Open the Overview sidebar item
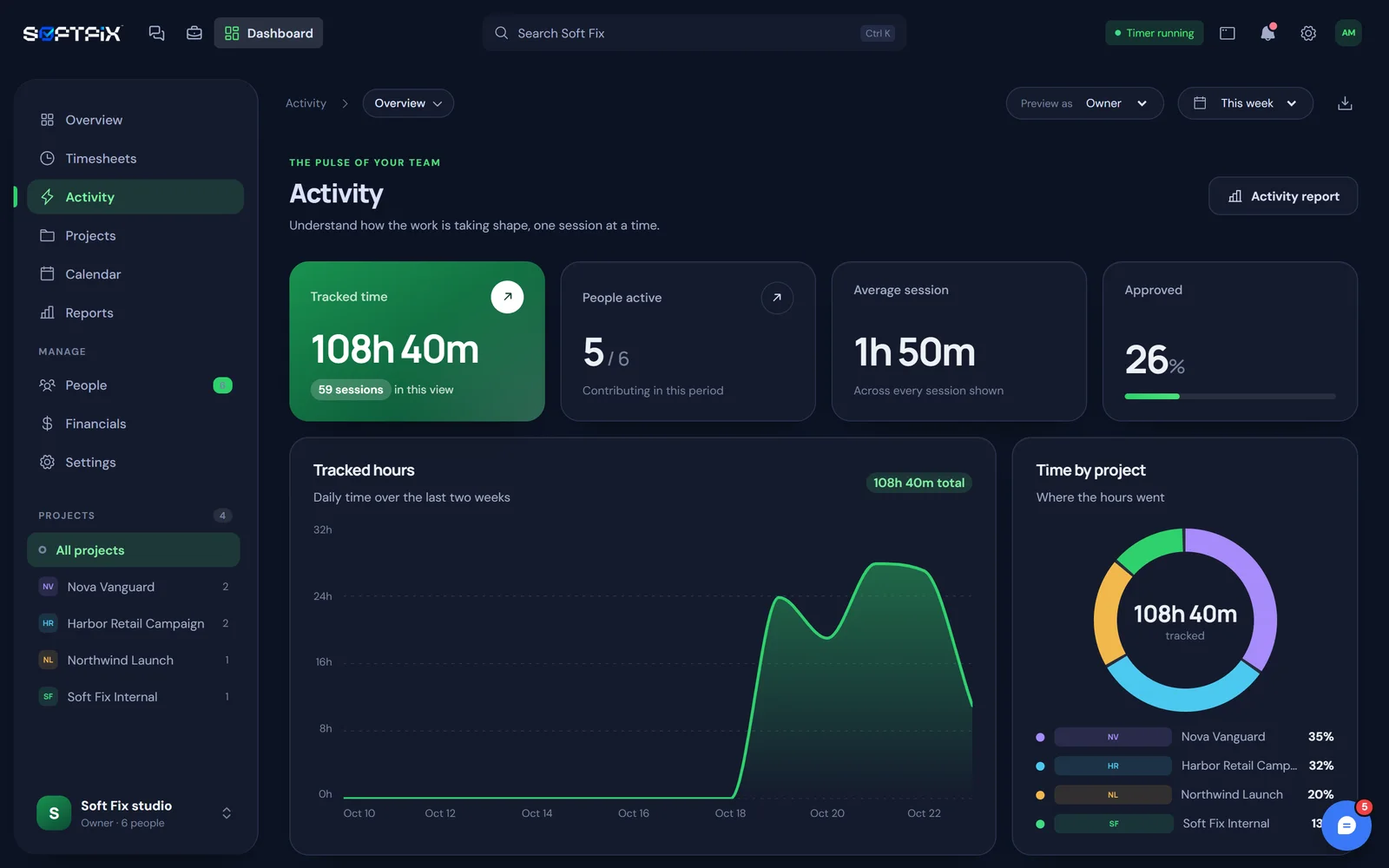Viewport: 1389px width, 868px height. 135,120
